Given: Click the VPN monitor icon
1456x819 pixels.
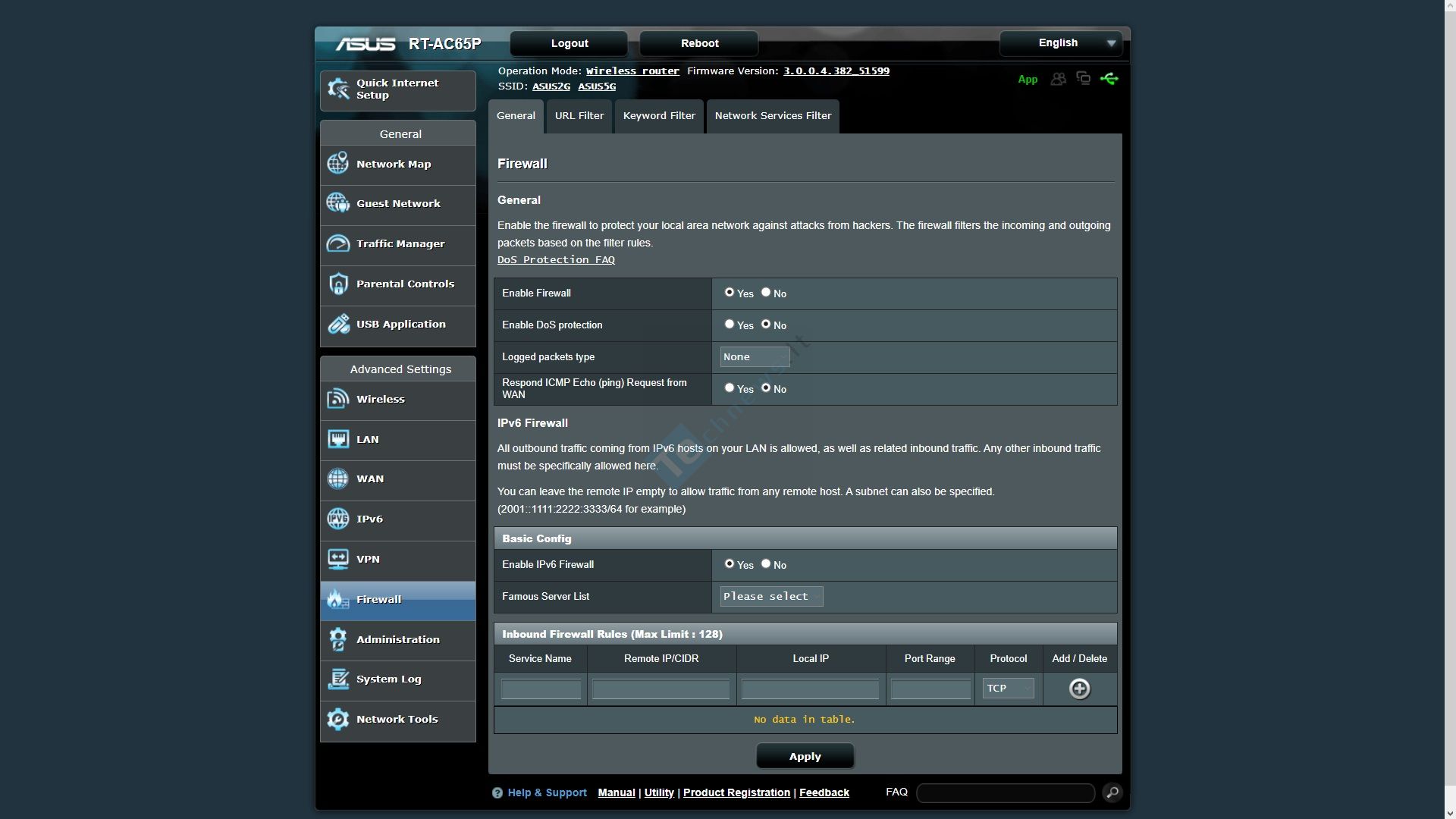Looking at the screenshot, I should [x=338, y=559].
